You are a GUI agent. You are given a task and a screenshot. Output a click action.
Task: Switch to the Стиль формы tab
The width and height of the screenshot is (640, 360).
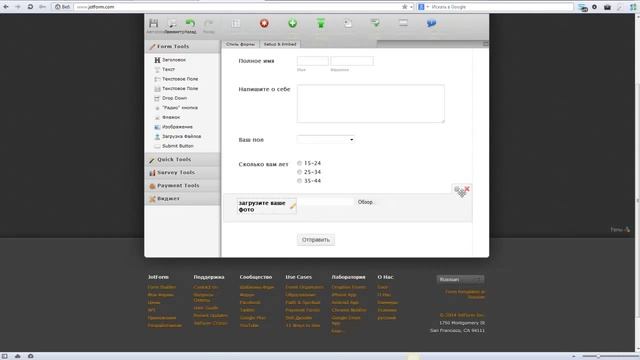coord(240,44)
